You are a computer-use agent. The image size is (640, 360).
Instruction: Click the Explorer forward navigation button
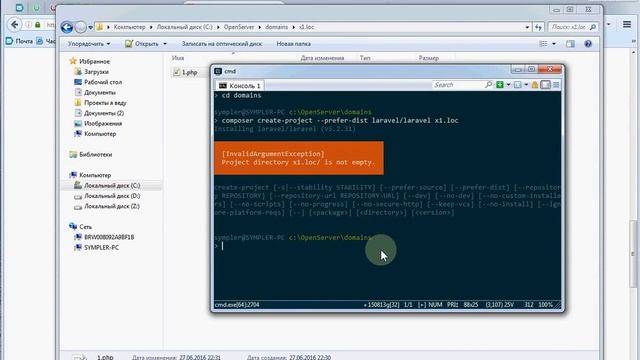pyautogui.click(x=81, y=27)
